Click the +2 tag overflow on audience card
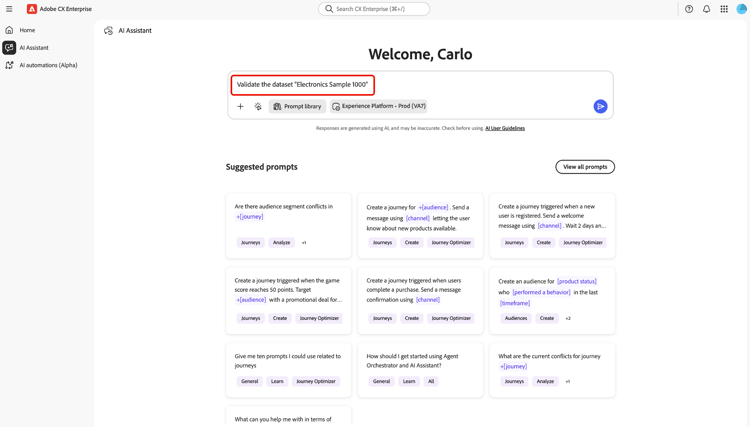 [x=568, y=318]
